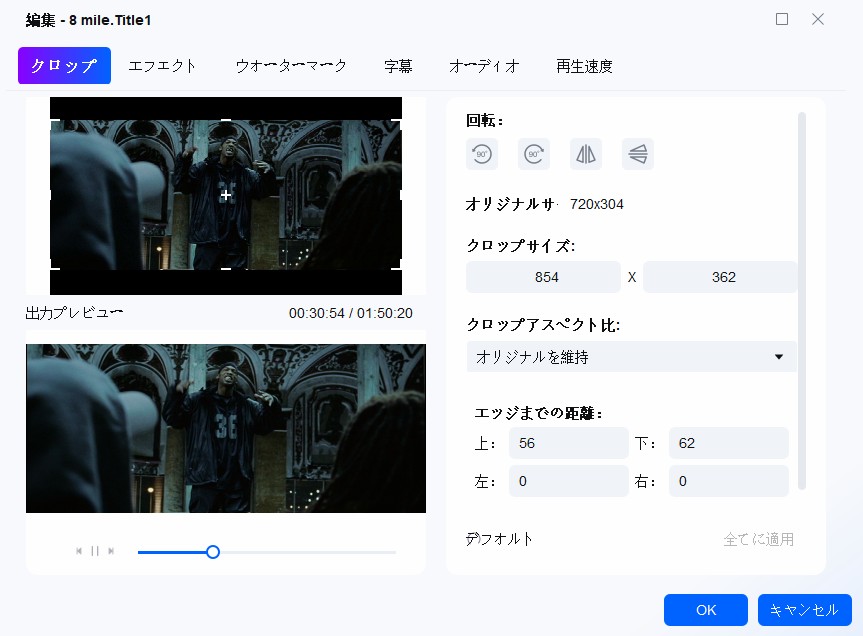The width and height of the screenshot is (863, 636).
Task: Click the 出力プレビュー label
Action: tap(74, 313)
